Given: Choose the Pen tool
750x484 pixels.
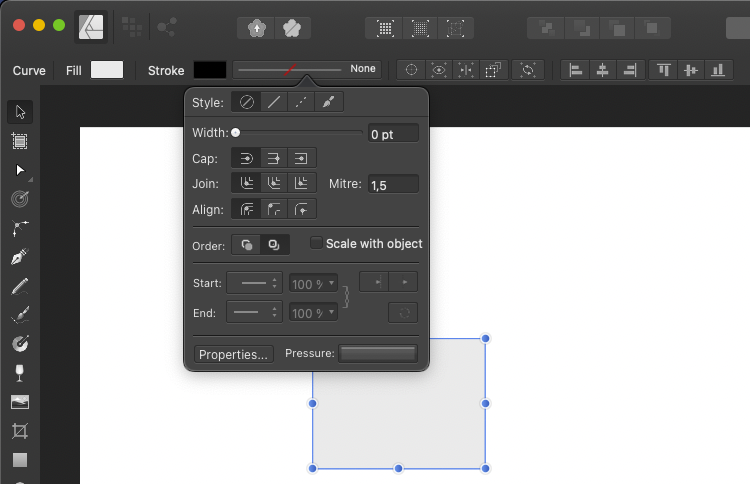Looking at the screenshot, I should (x=20, y=257).
